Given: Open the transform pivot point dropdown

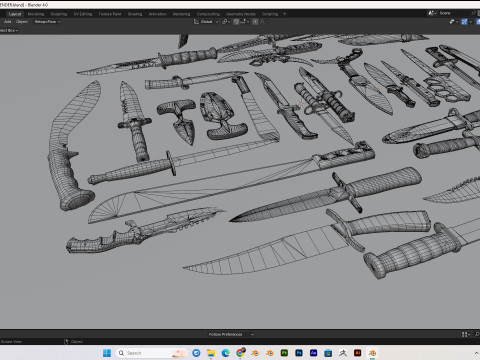Looking at the screenshot, I should pos(226,22).
